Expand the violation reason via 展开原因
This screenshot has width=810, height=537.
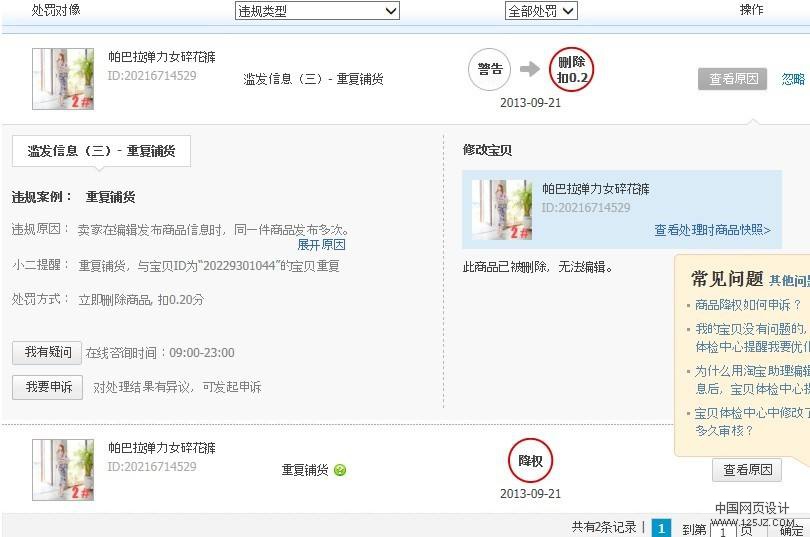tap(321, 245)
